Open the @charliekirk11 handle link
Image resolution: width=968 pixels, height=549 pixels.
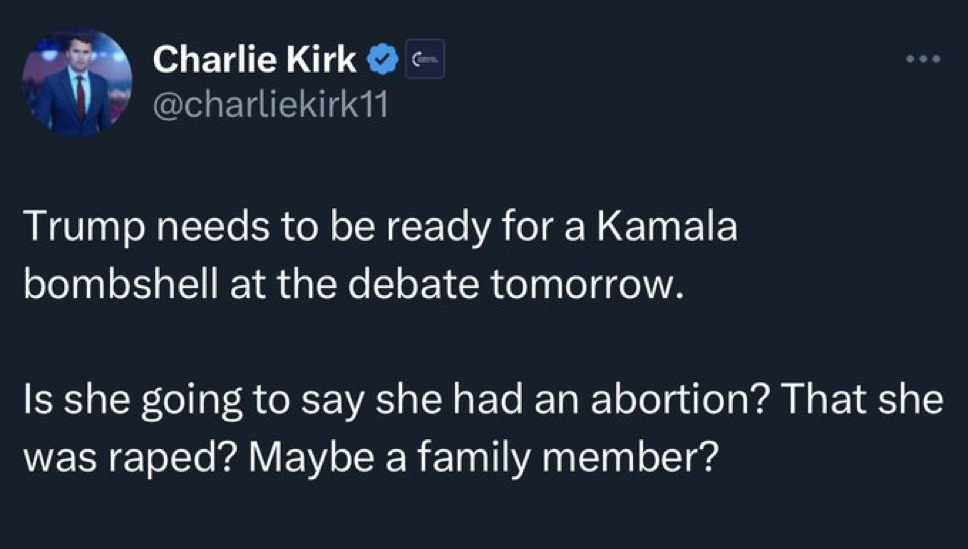pyautogui.click(x=269, y=104)
